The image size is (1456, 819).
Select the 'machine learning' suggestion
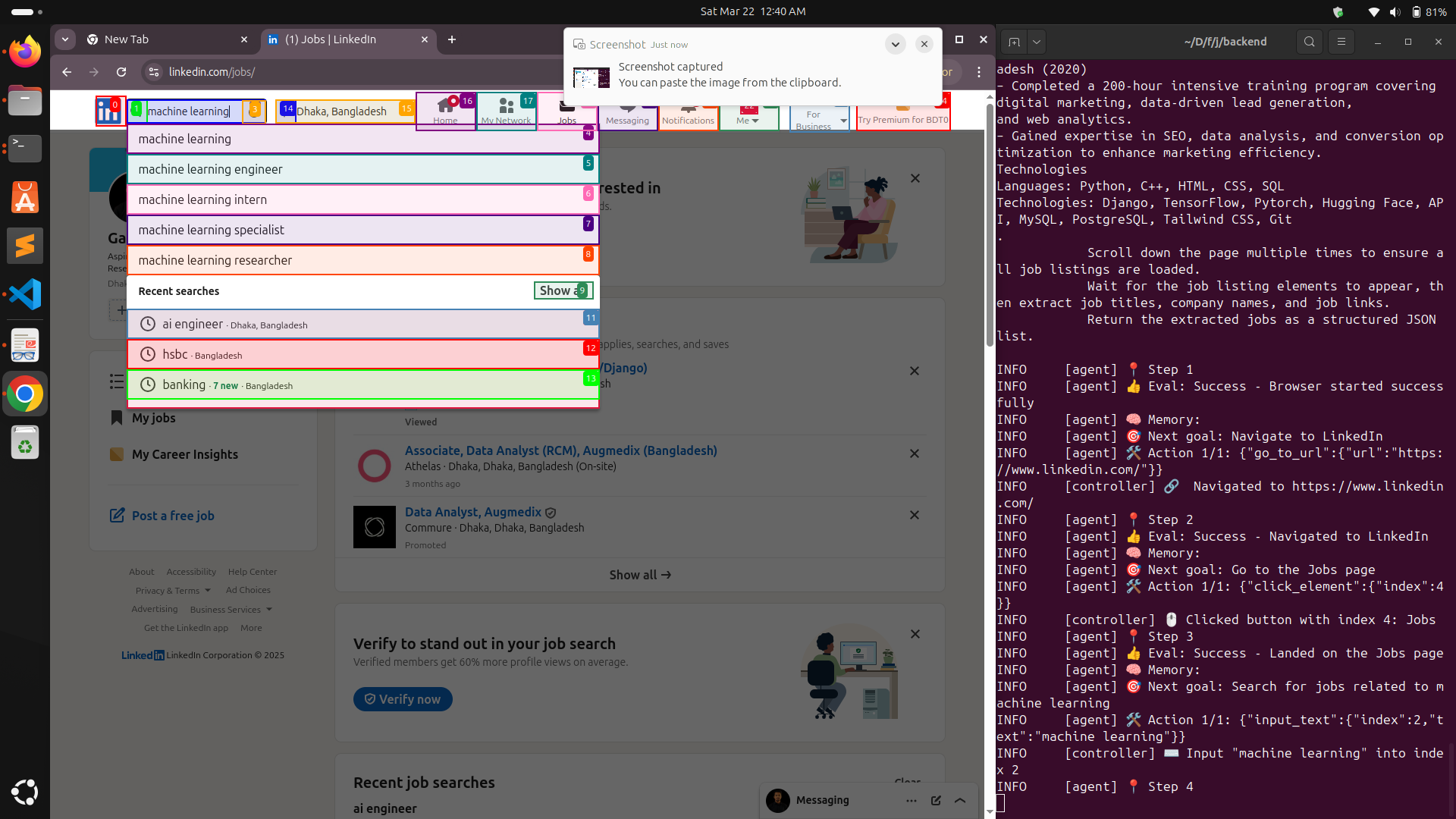click(363, 140)
